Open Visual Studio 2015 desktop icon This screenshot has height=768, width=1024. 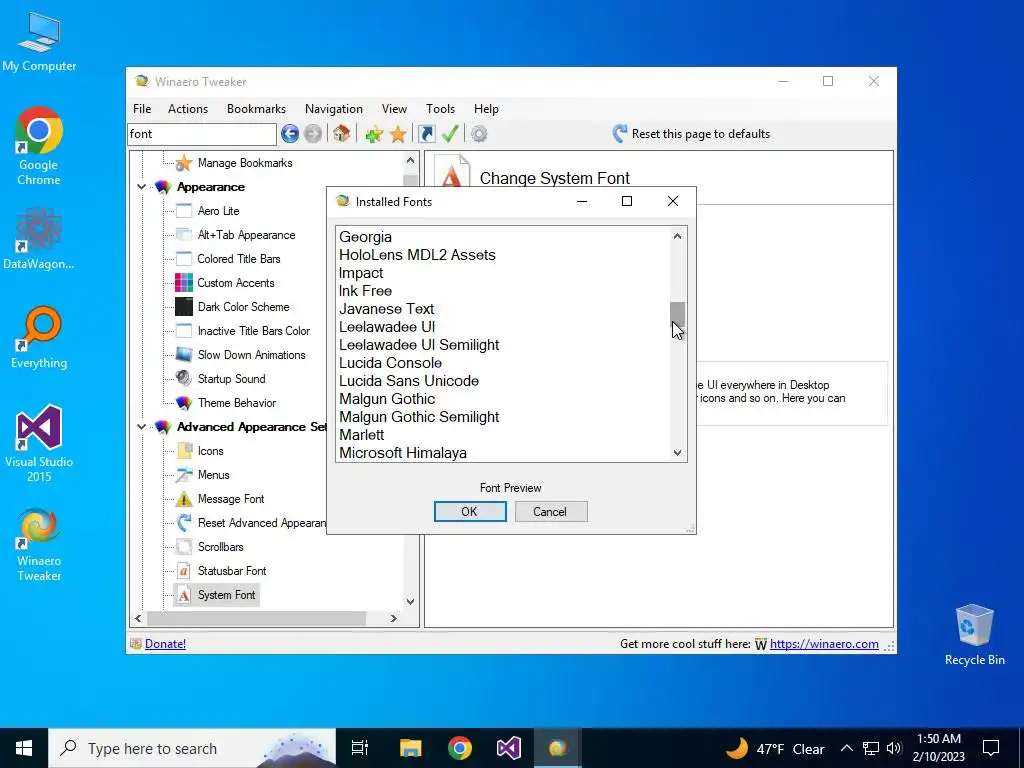coord(39,444)
